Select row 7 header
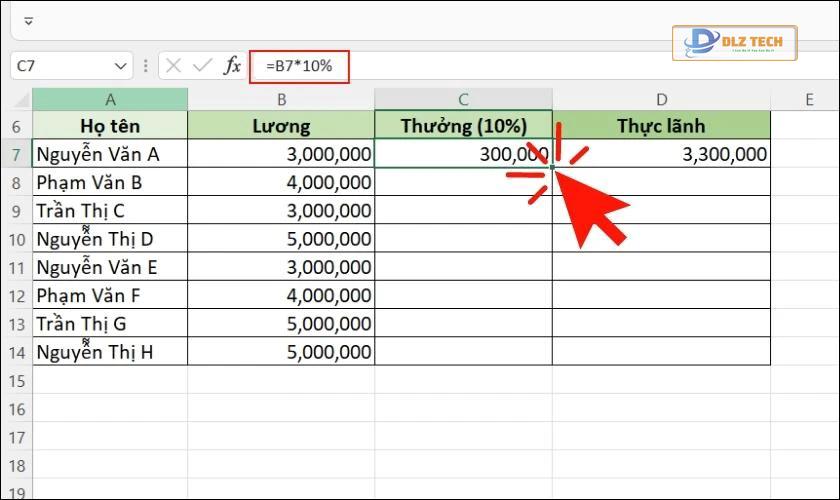 (17, 154)
